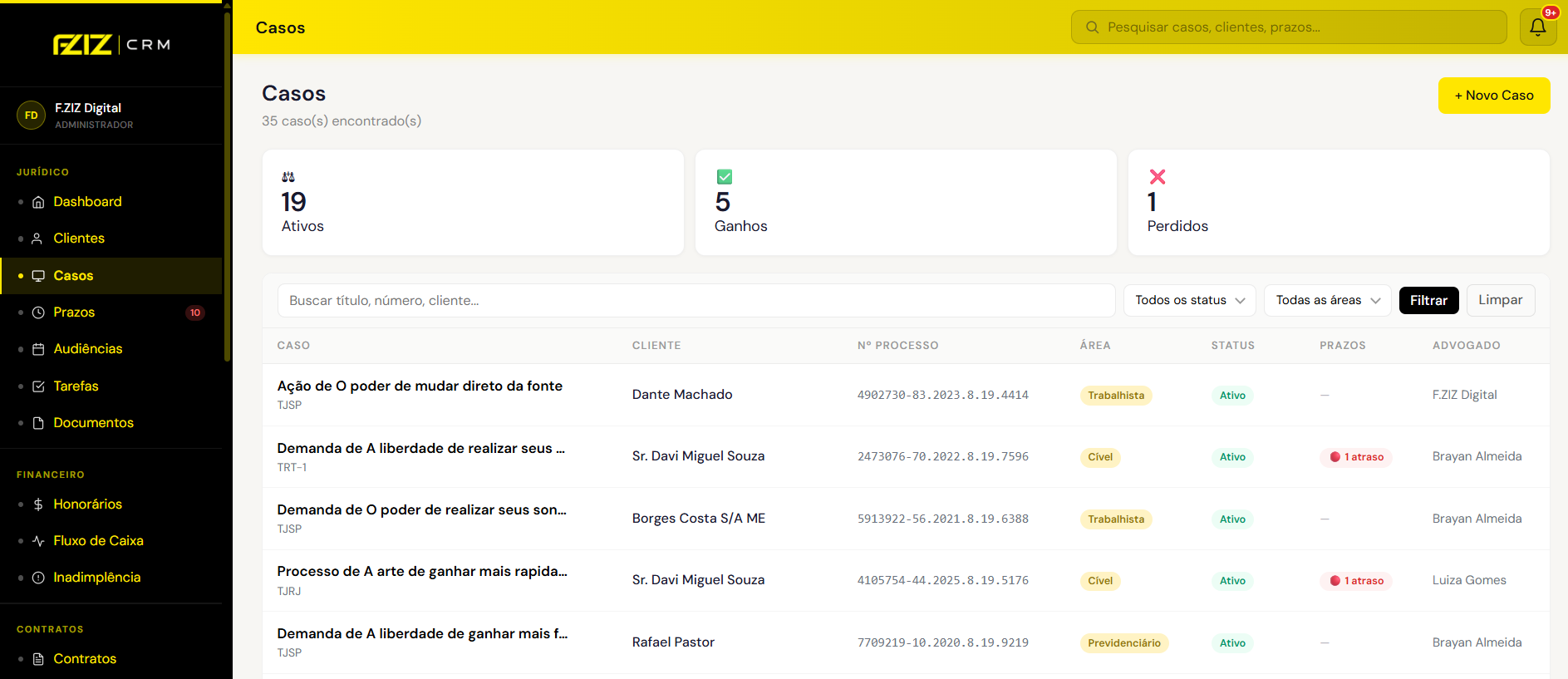Viewport: 1568px width, 679px height.
Task: Open the Todos os status dropdown
Action: pyautogui.click(x=1190, y=300)
